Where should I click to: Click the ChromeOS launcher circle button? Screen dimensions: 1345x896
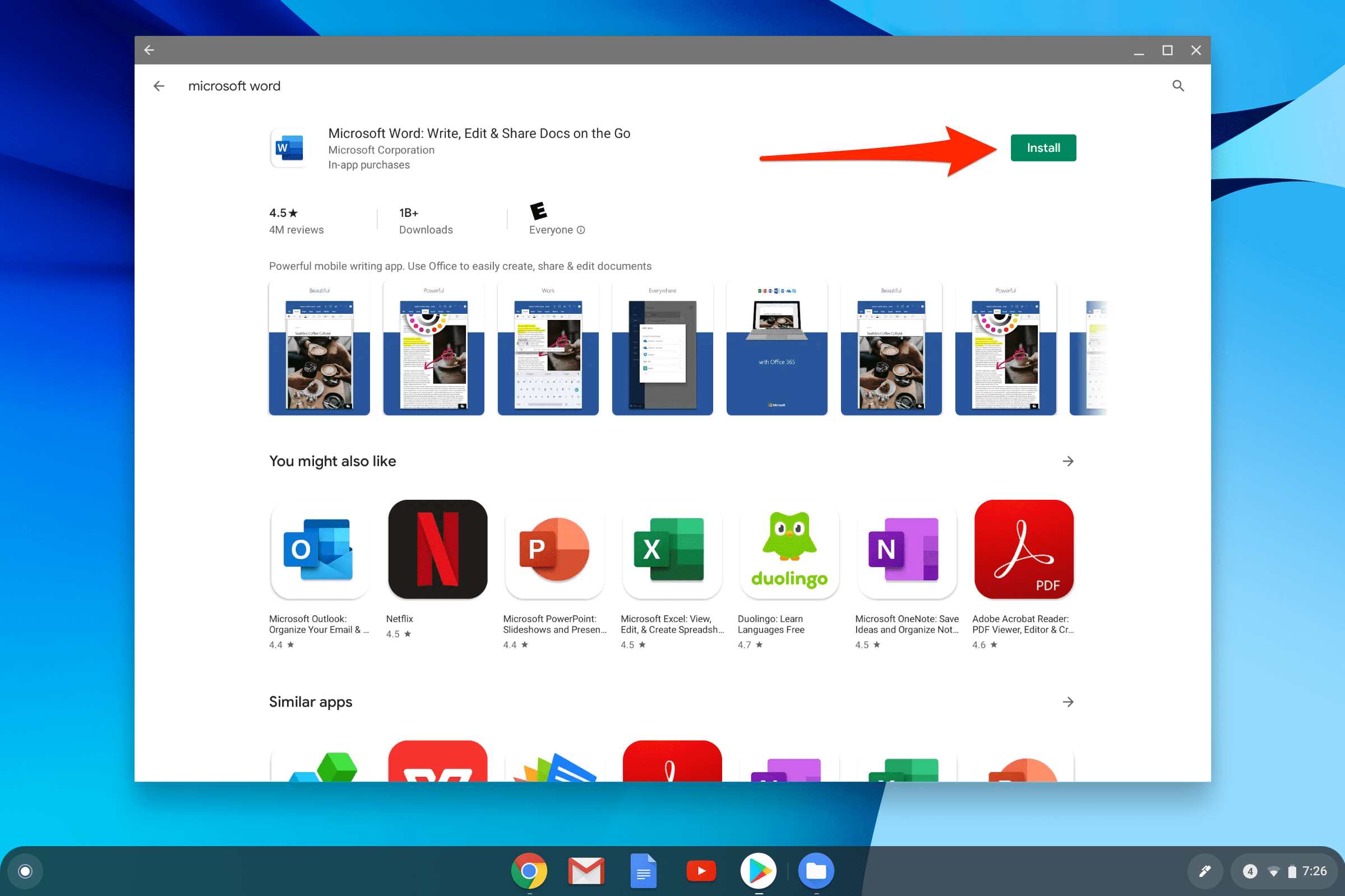(x=25, y=871)
